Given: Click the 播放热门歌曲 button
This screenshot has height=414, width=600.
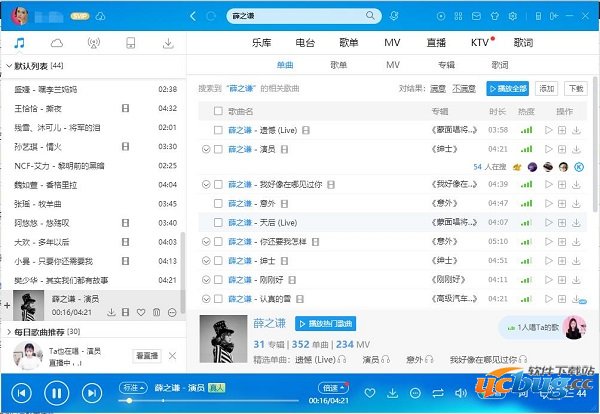Looking at the screenshot, I should [x=326, y=324].
